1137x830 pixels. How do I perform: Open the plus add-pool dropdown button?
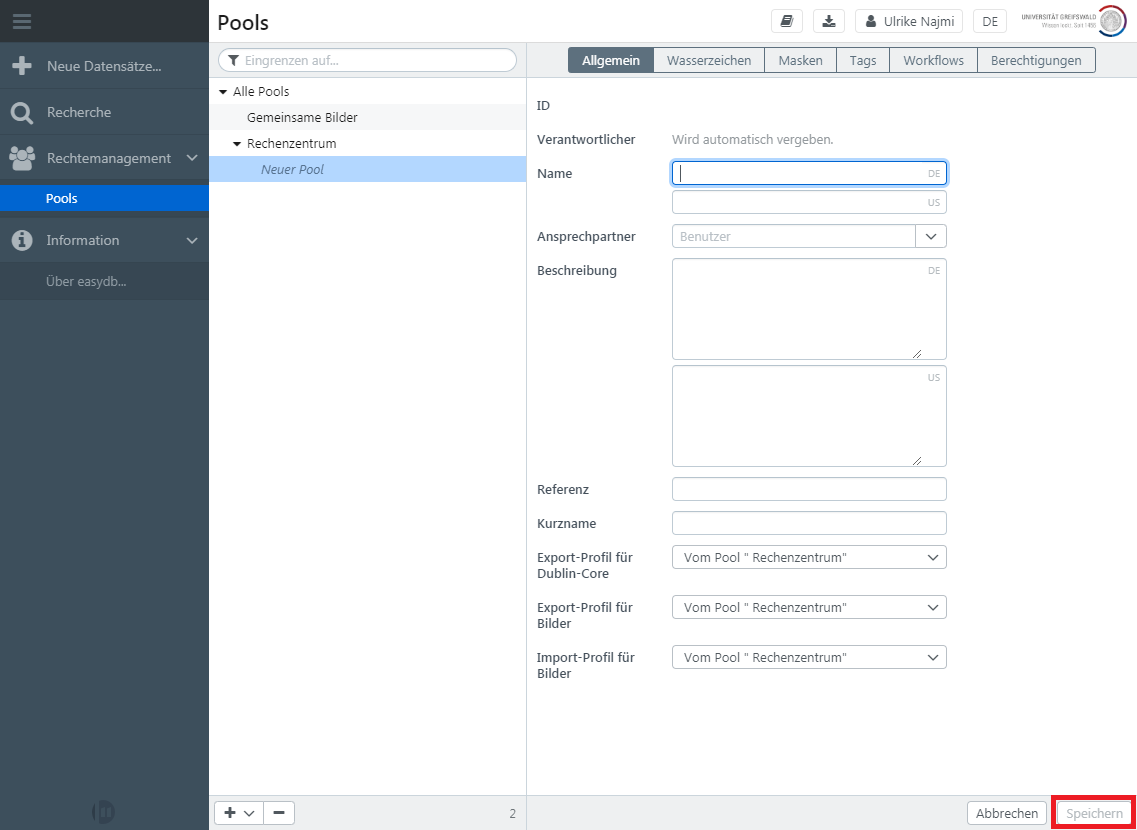[x=239, y=813]
